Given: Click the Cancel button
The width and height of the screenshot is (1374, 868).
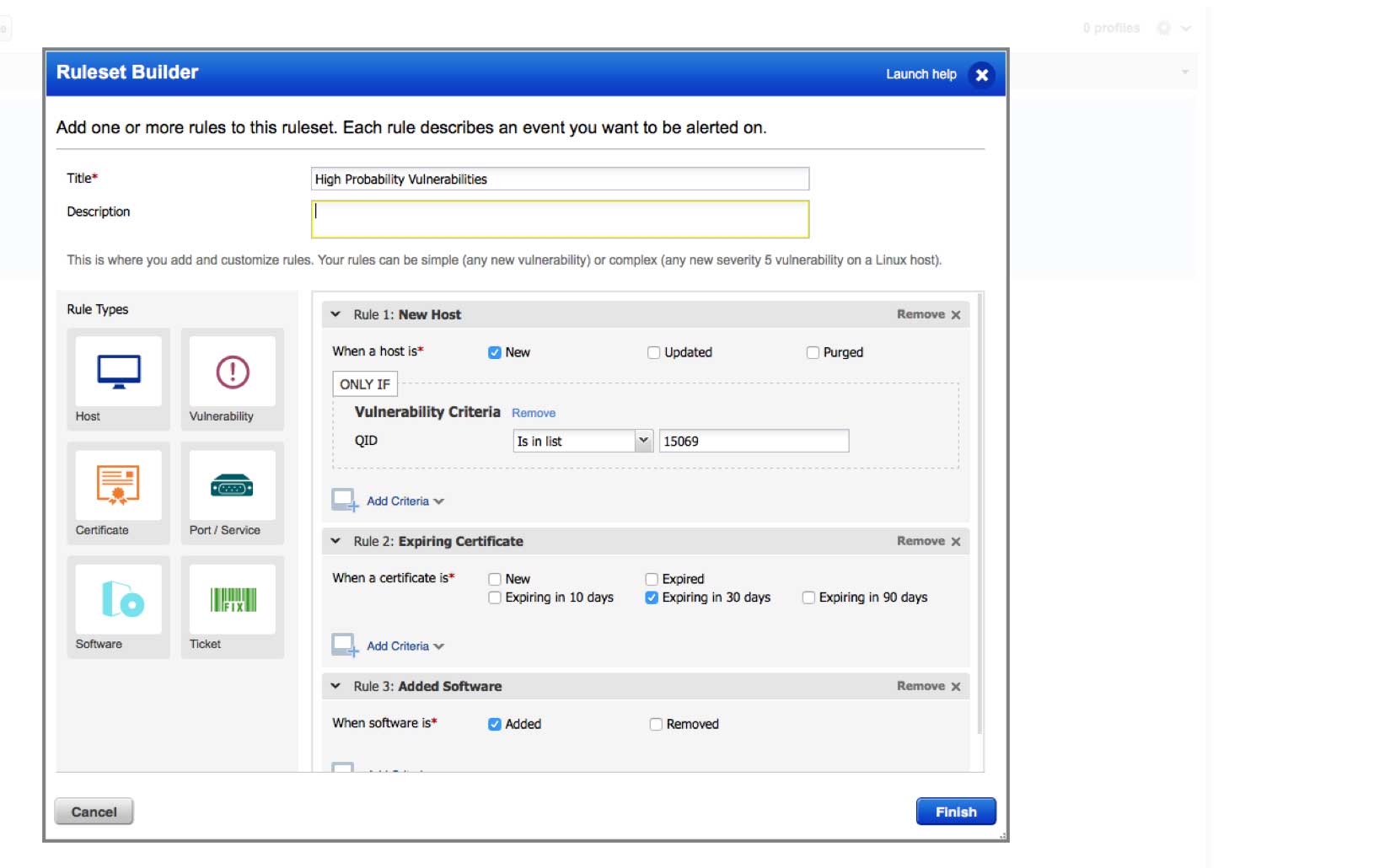Looking at the screenshot, I should (x=93, y=812).
